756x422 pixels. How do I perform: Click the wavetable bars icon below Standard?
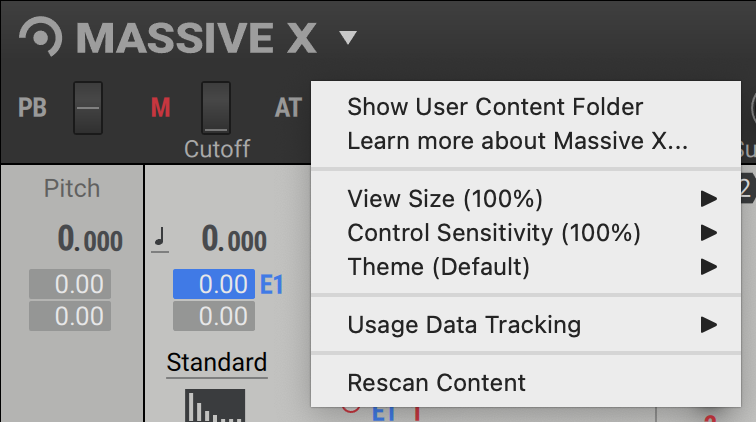point(214,405)
